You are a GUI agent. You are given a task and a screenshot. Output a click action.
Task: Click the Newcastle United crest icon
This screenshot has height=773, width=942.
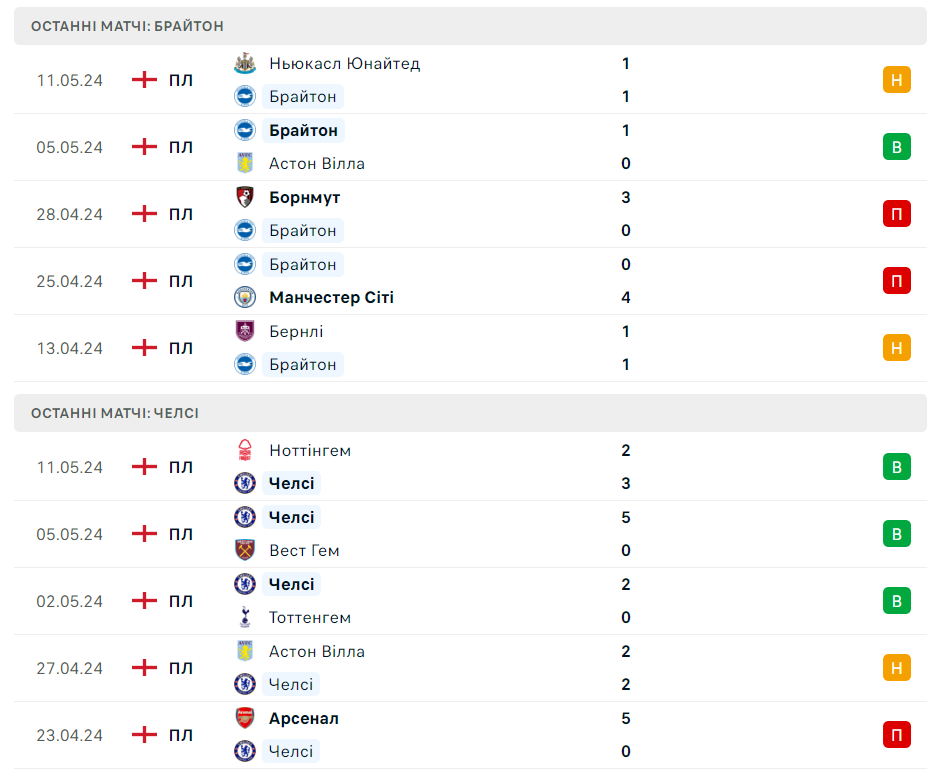point(245,63)
